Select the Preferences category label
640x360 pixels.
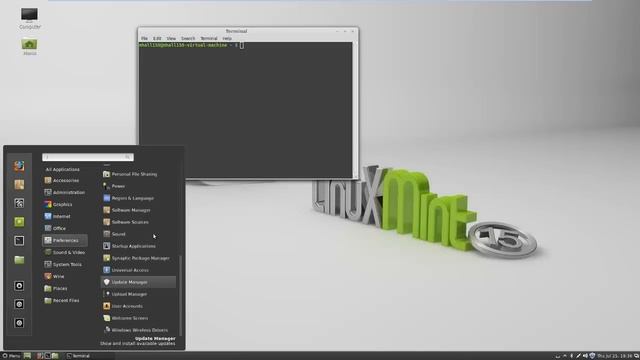[66, 240]
